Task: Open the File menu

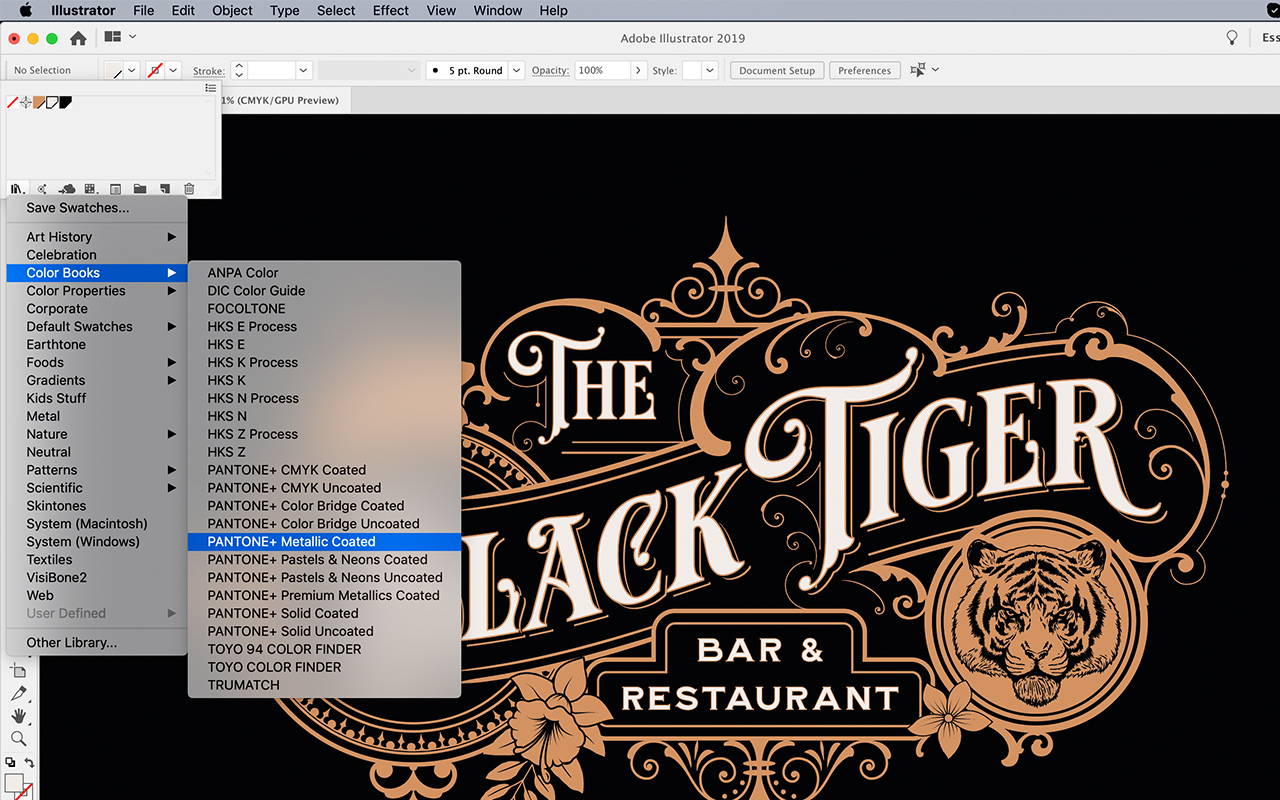Action: (144, 11)
